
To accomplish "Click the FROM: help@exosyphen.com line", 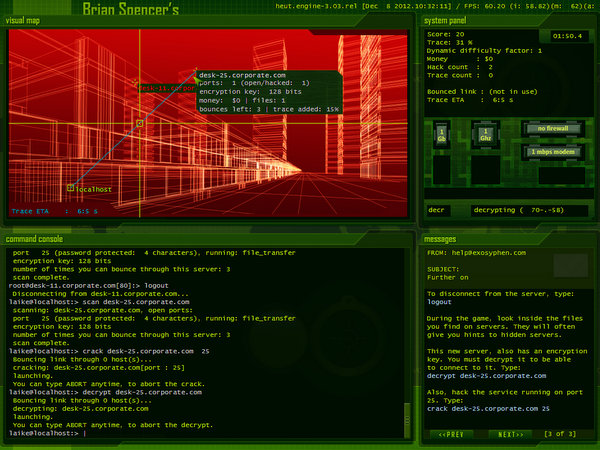I will (x=476, y=253).
